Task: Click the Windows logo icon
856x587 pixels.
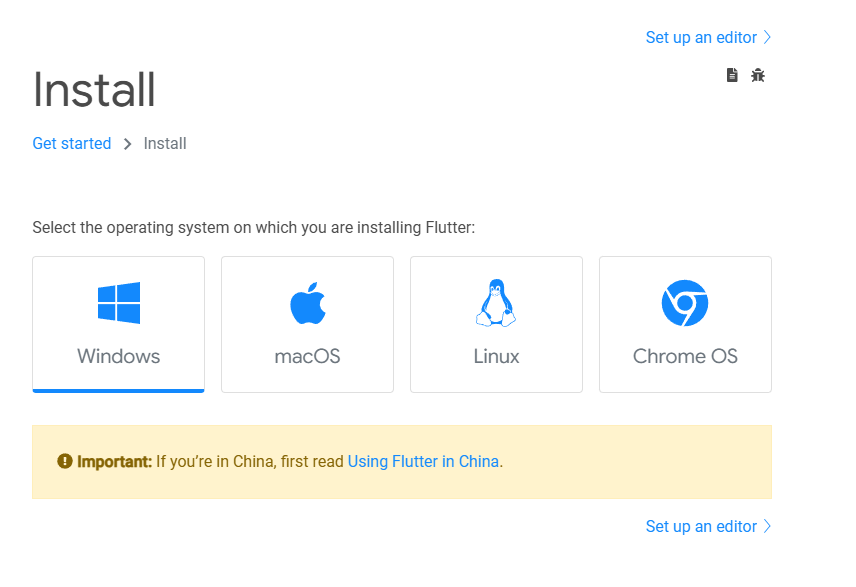Action: coord(118,303)
